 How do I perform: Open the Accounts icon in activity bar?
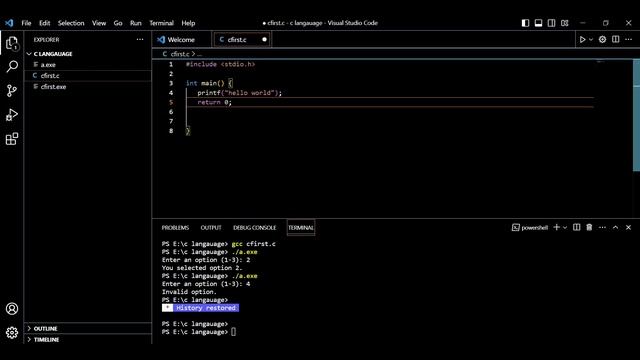click(12, 309)
